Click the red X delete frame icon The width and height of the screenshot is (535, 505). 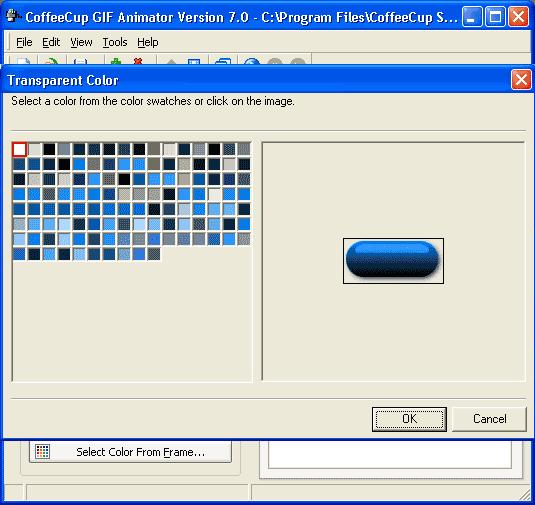(x=138, y=61)
